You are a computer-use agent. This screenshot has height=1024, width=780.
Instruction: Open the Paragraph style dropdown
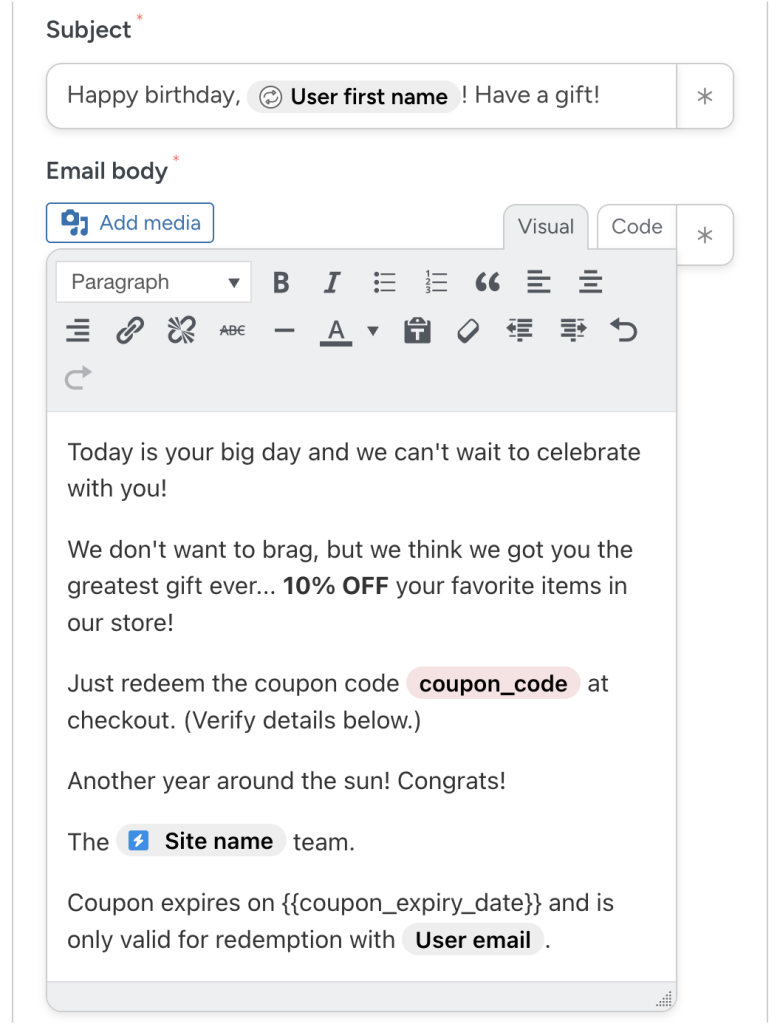tap(152, 282)
